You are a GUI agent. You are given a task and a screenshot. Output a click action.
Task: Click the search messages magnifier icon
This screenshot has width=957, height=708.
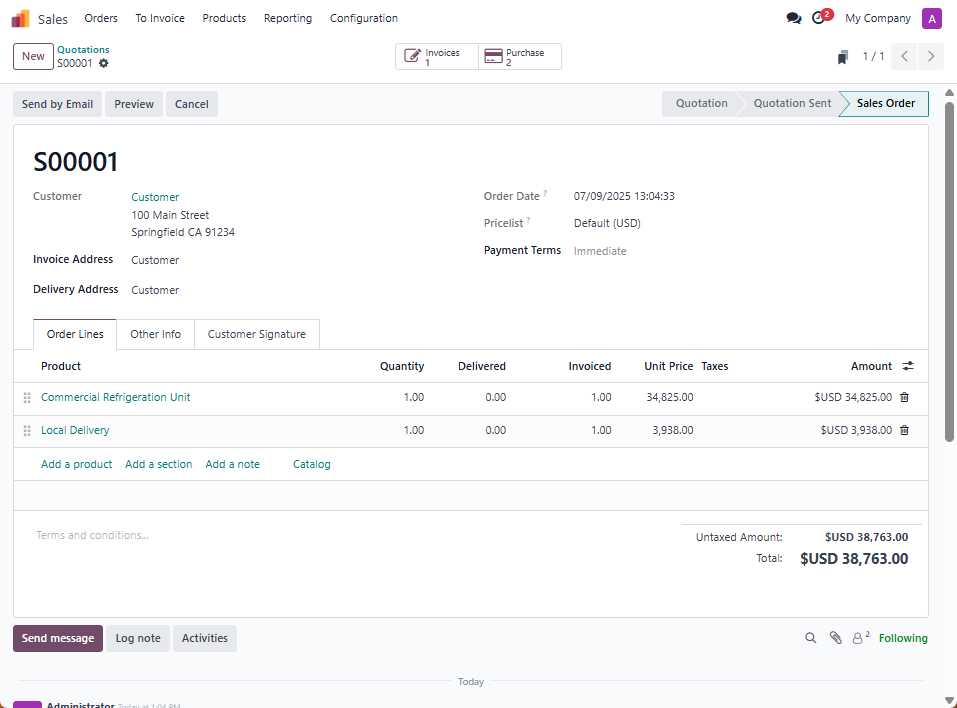click(x=811, y=638)
